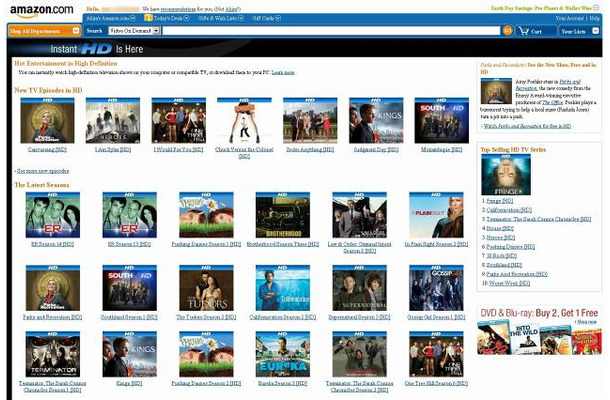Open the Terminator Season 1 cover thumbnail

[x=53, y=354]
